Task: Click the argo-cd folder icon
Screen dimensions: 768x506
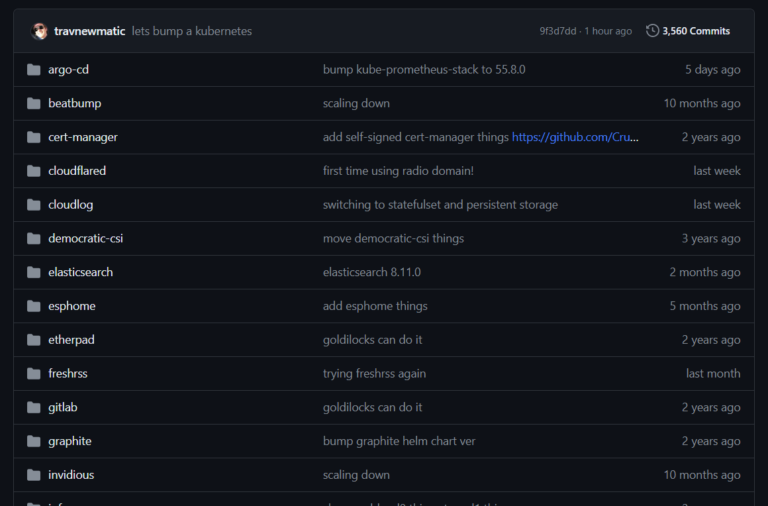Action: (34, 70)
